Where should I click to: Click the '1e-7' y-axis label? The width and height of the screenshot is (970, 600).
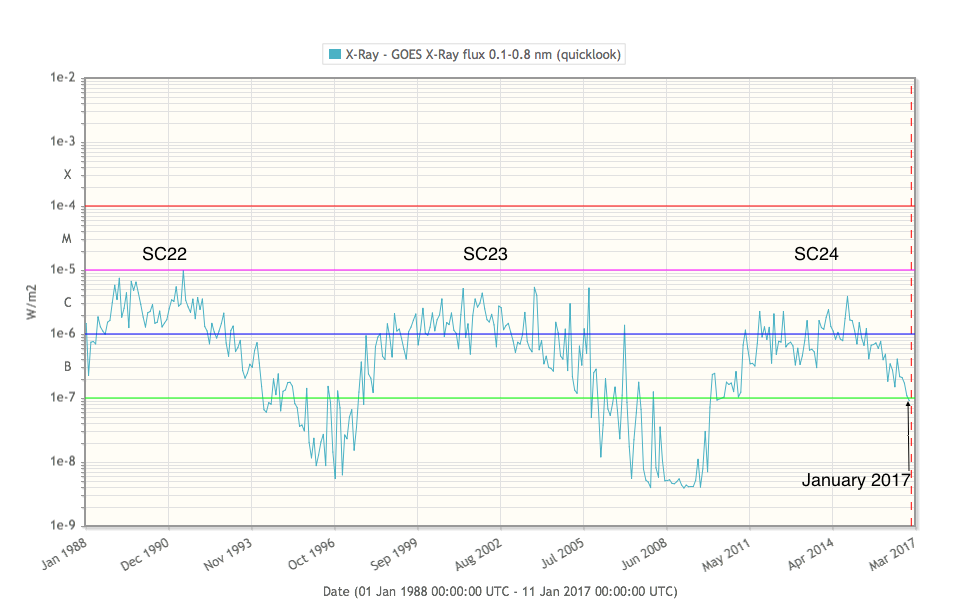tap(62, 398)
